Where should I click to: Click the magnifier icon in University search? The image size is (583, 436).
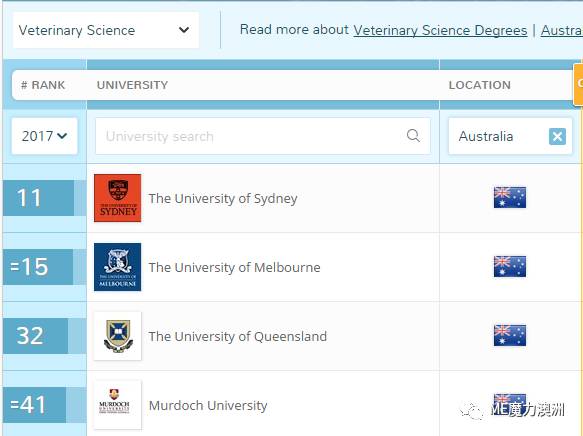pyautogui.click(x=413, y=136)
